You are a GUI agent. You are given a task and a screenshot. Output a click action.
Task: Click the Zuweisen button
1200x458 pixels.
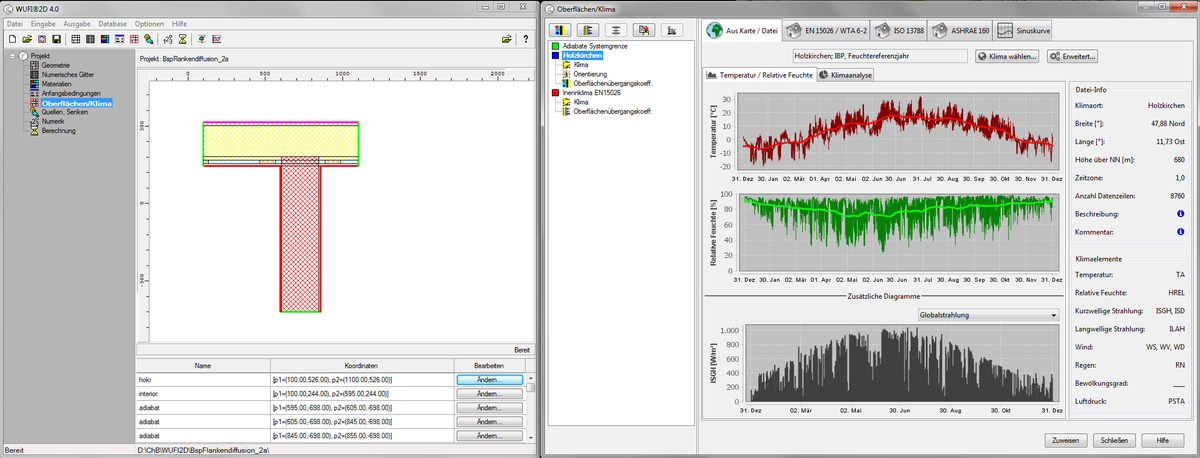coord(1064,440)
